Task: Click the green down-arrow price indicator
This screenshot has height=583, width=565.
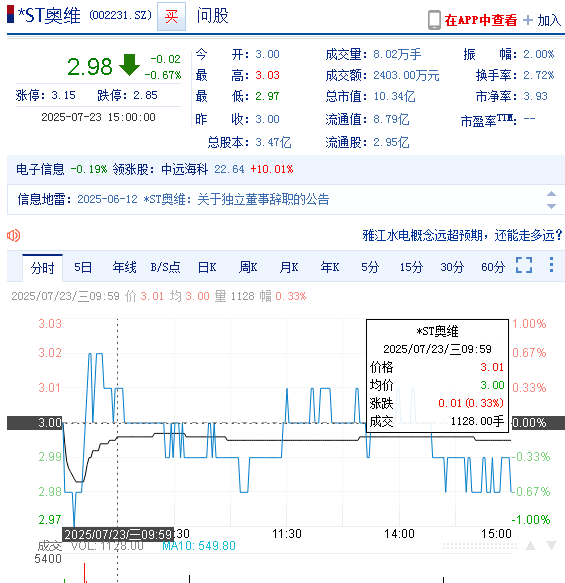Action: (129, 65)
